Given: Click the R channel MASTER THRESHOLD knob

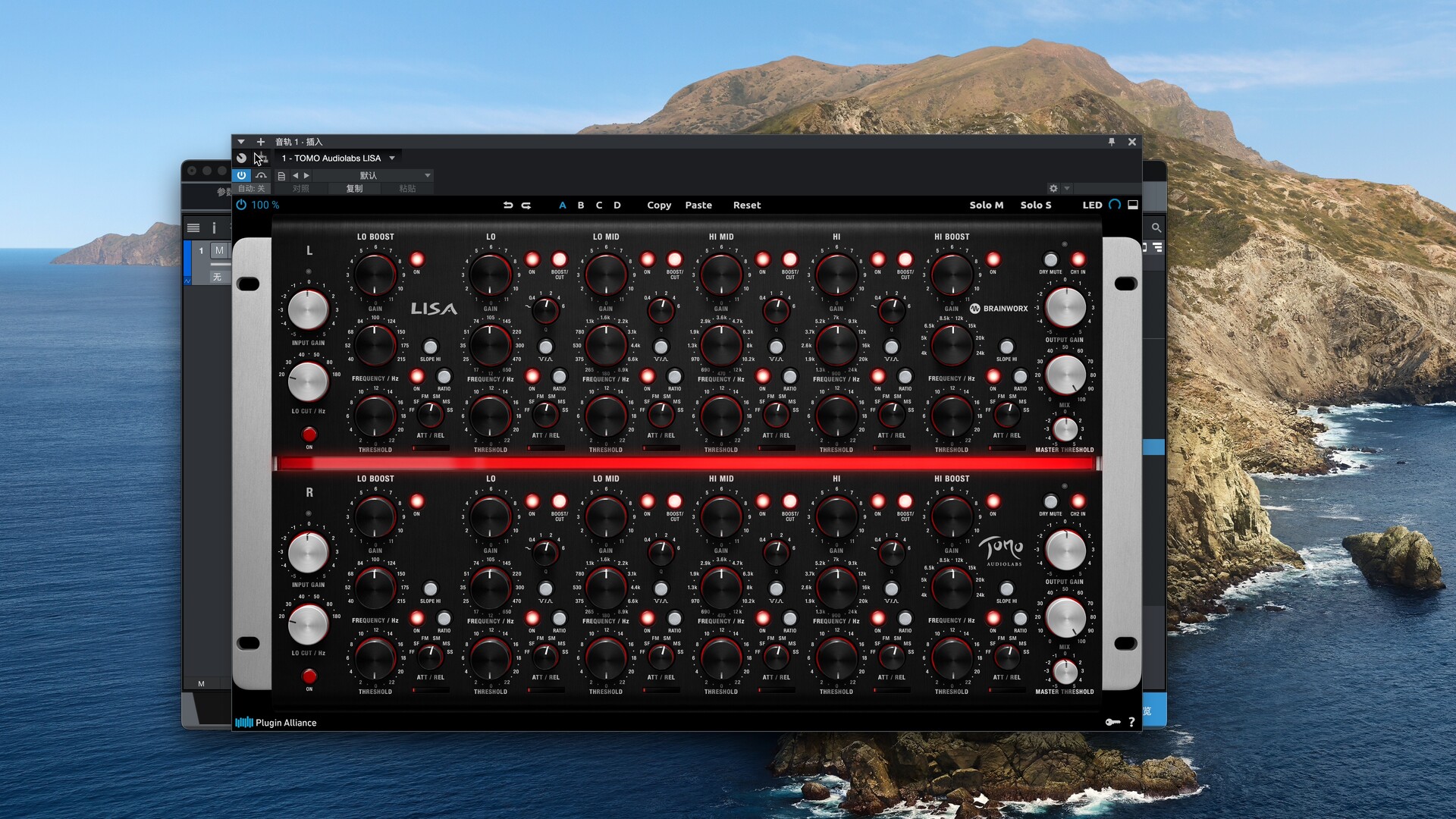Looking at the screenshot, I should coord(1065,672).
